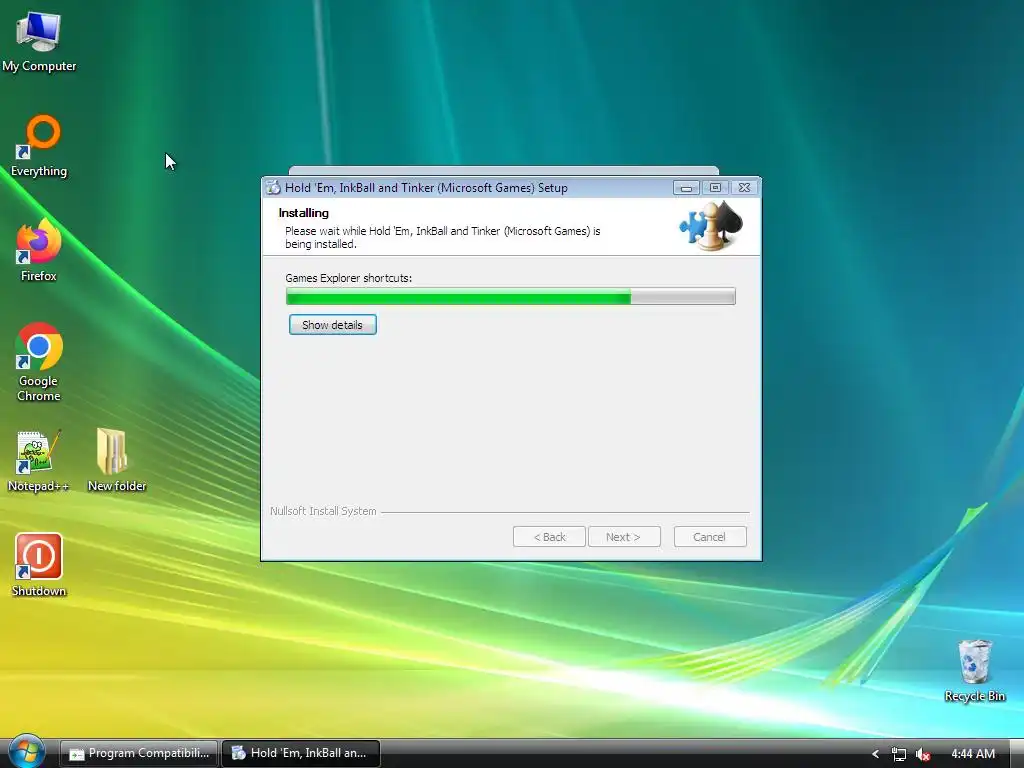Select the Notepad++ desktop shortcut
The image size is (1024, 768).
[39, 460]
